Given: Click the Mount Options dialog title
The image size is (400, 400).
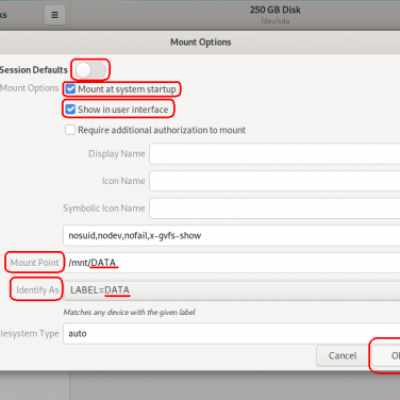Looking at the screenshot, I should [201, 42].
